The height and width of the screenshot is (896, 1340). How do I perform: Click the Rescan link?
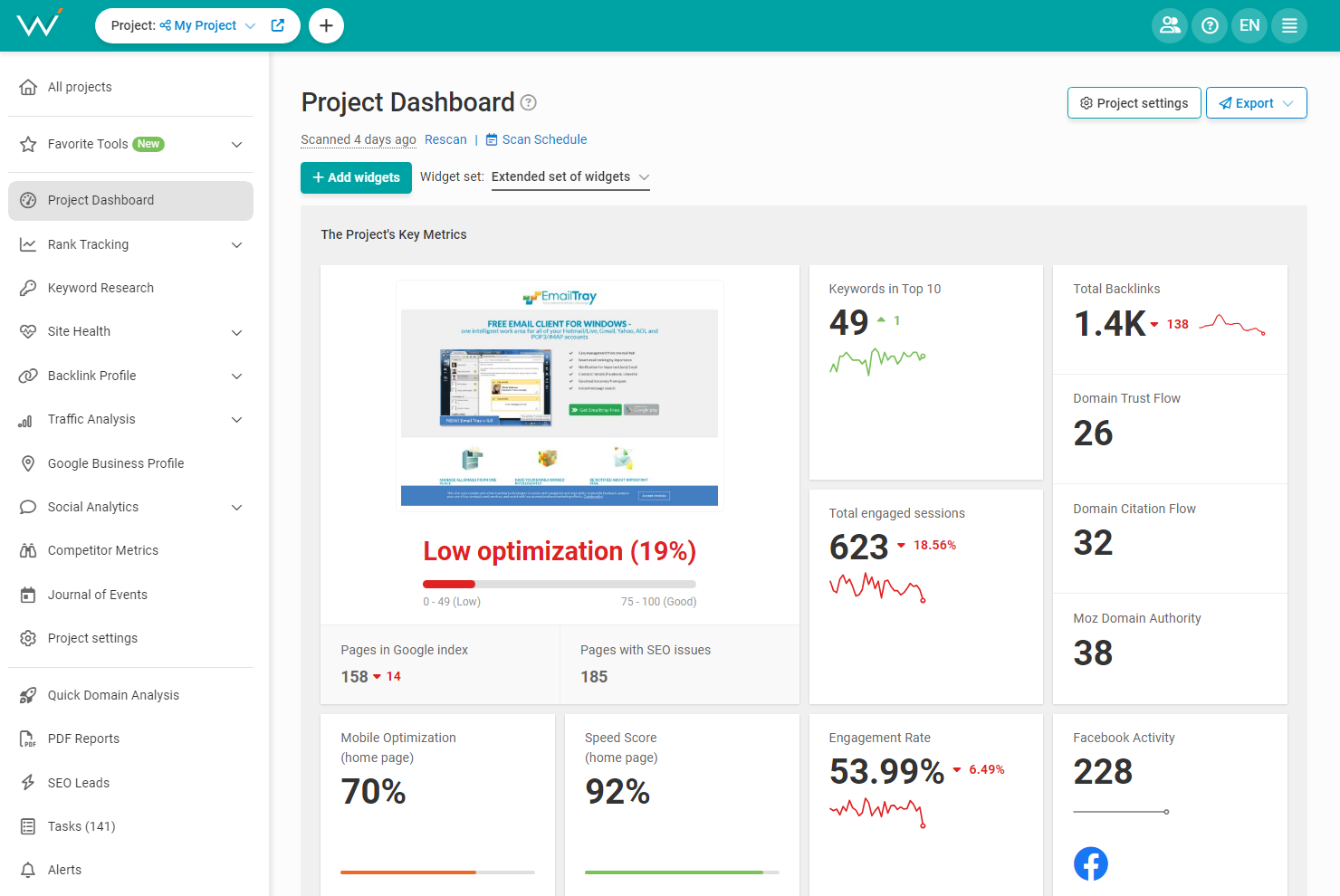pos(445,139)
